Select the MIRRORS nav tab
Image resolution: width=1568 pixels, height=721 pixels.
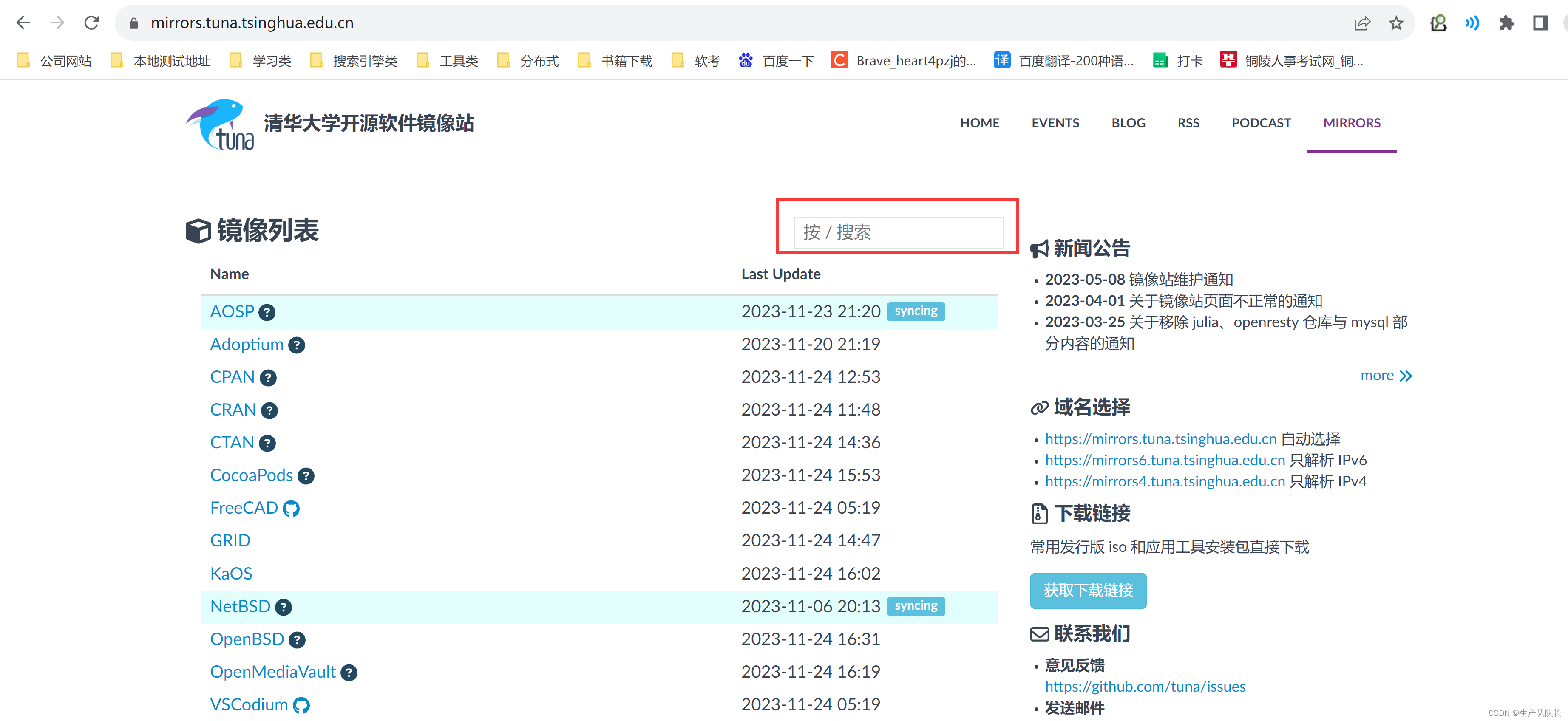pos(1351,123)
